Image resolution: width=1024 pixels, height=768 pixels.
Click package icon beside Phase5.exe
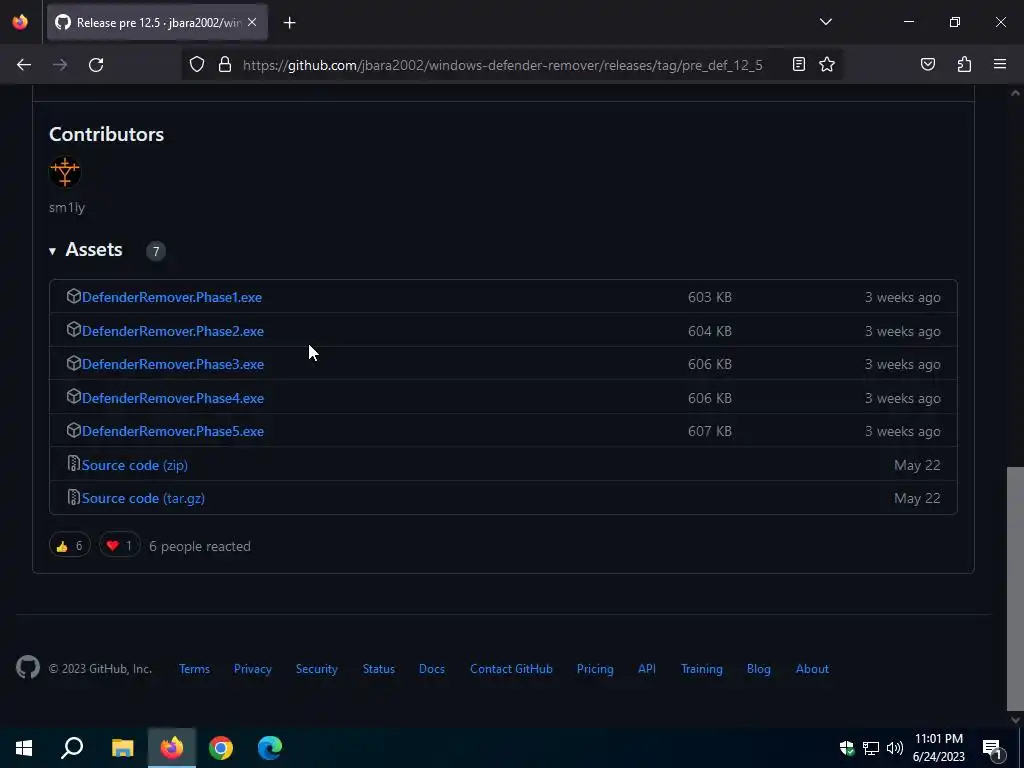73,430
